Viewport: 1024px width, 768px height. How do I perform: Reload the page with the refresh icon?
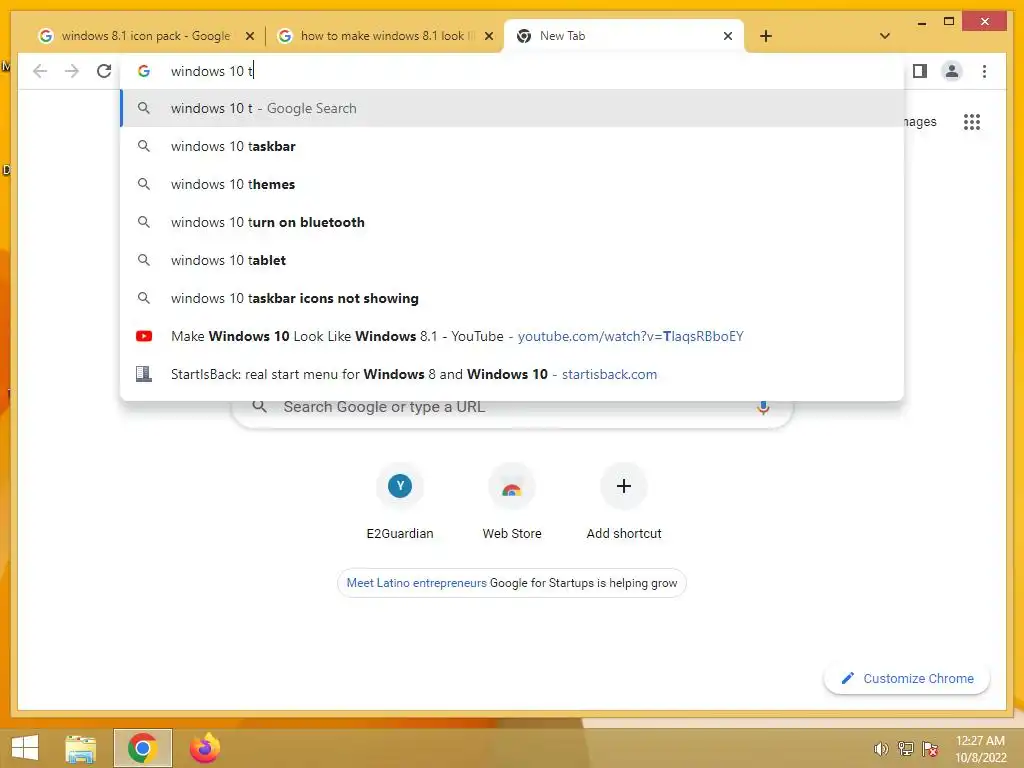click(x=104, y=71)
